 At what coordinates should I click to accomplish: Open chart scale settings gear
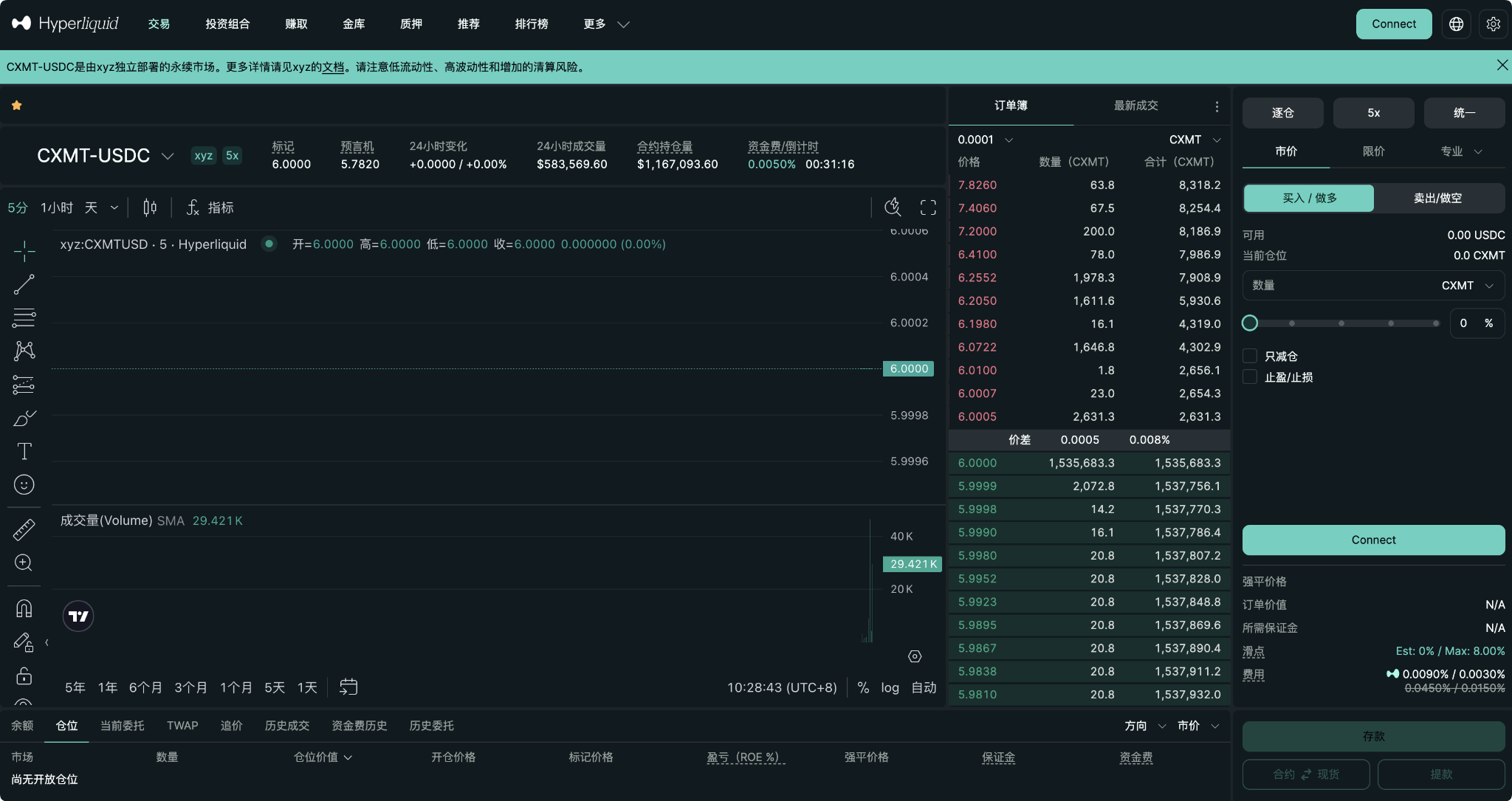[x=915, y=656]
